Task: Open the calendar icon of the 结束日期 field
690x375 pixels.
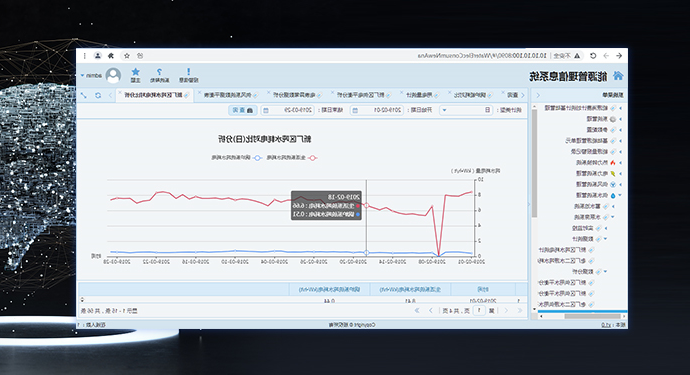Action: (265, 110)
